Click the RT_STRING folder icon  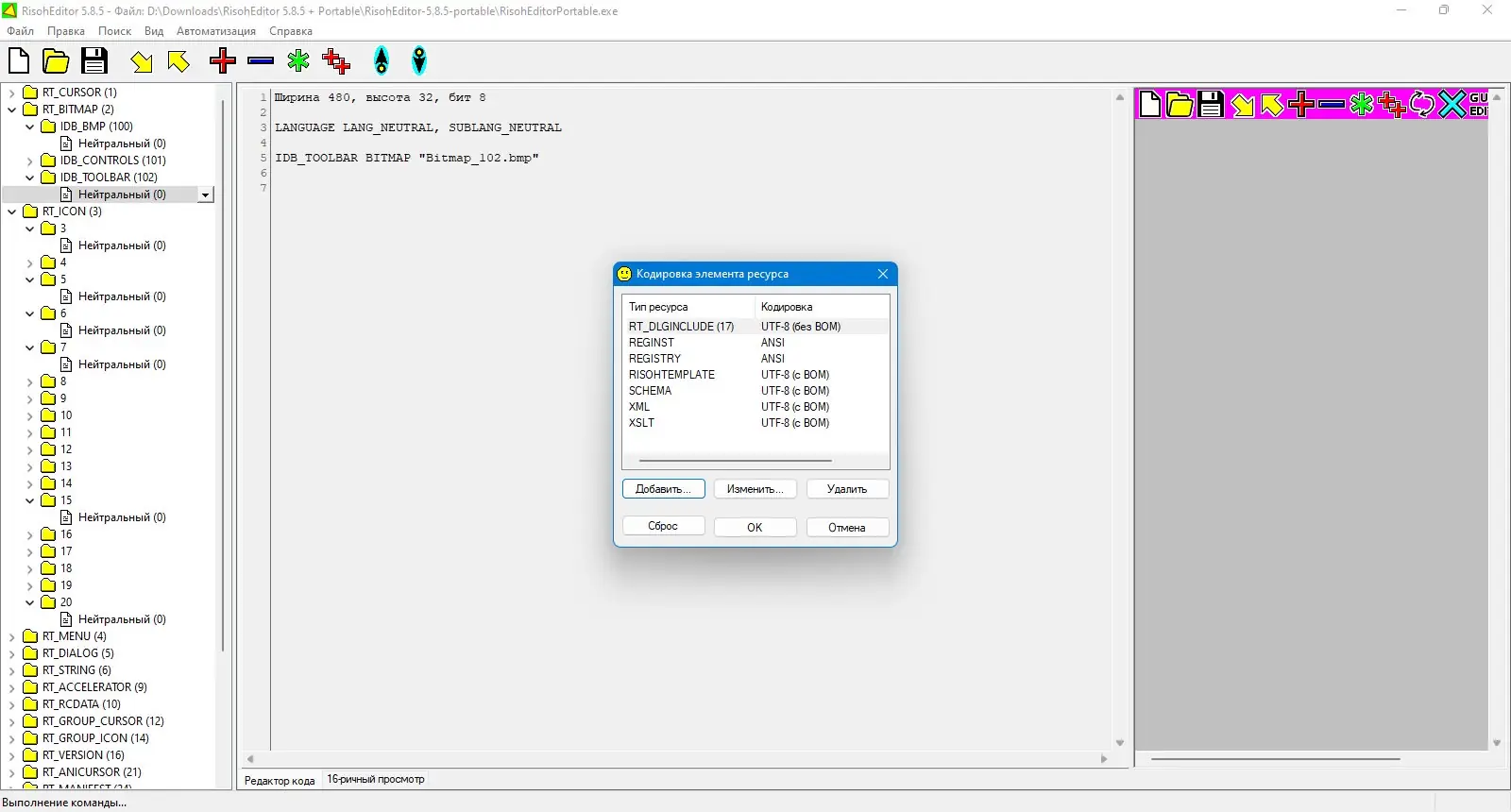30,670
